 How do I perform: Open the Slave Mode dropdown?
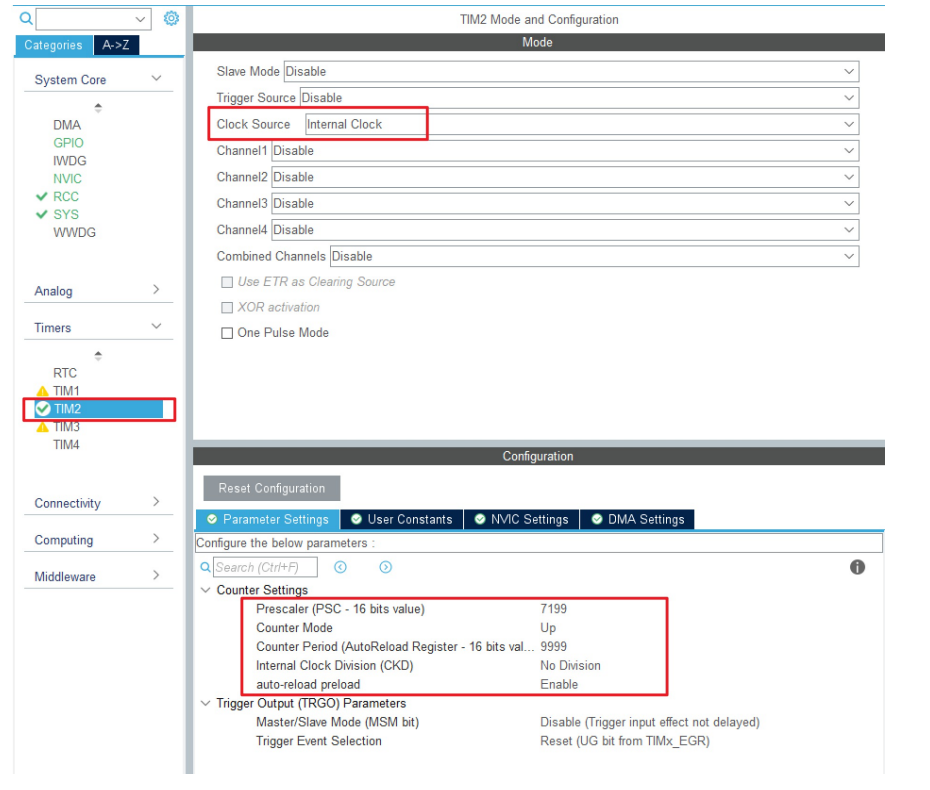tap(571, 71)
